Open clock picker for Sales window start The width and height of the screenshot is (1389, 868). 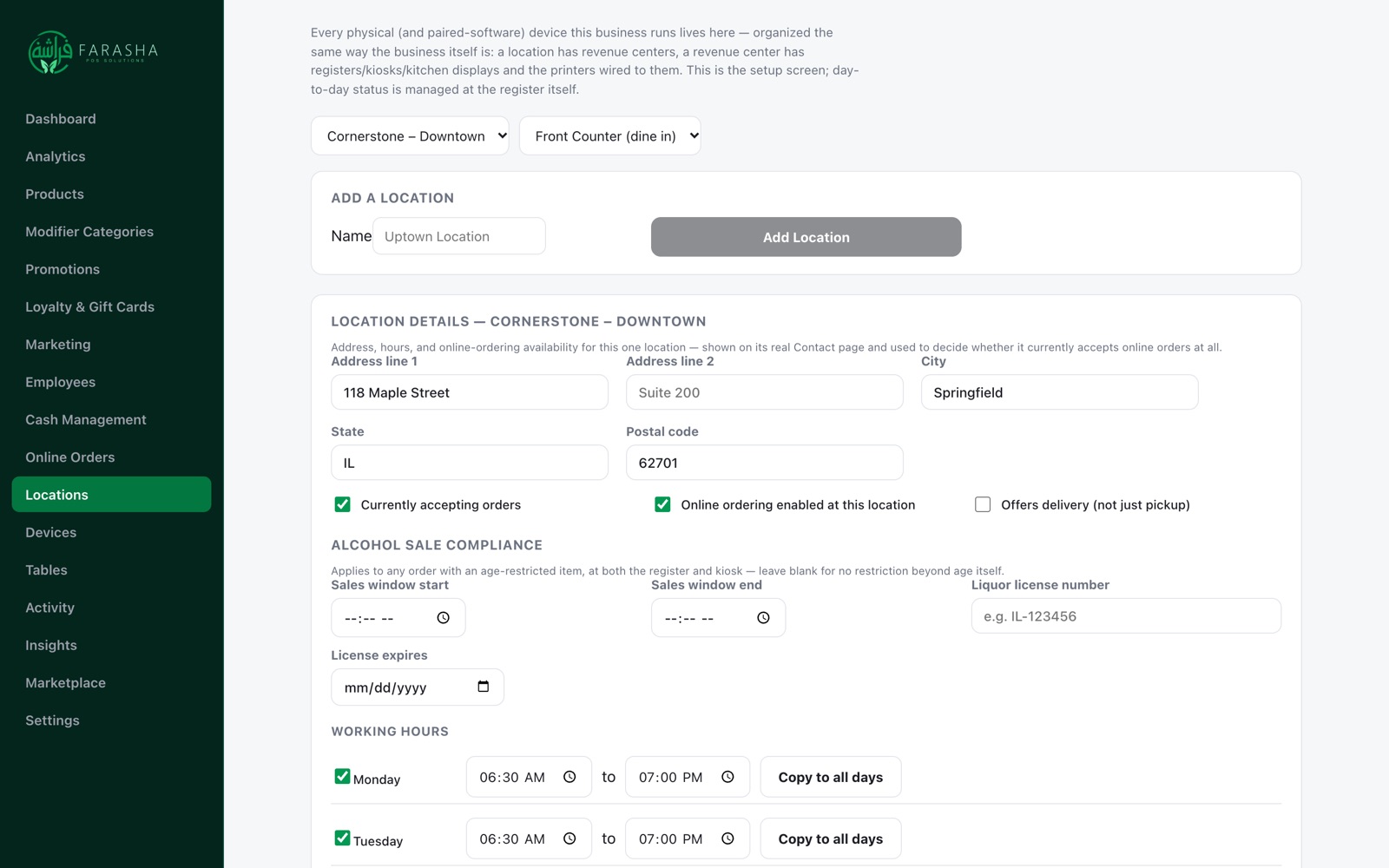click(444, 618)
